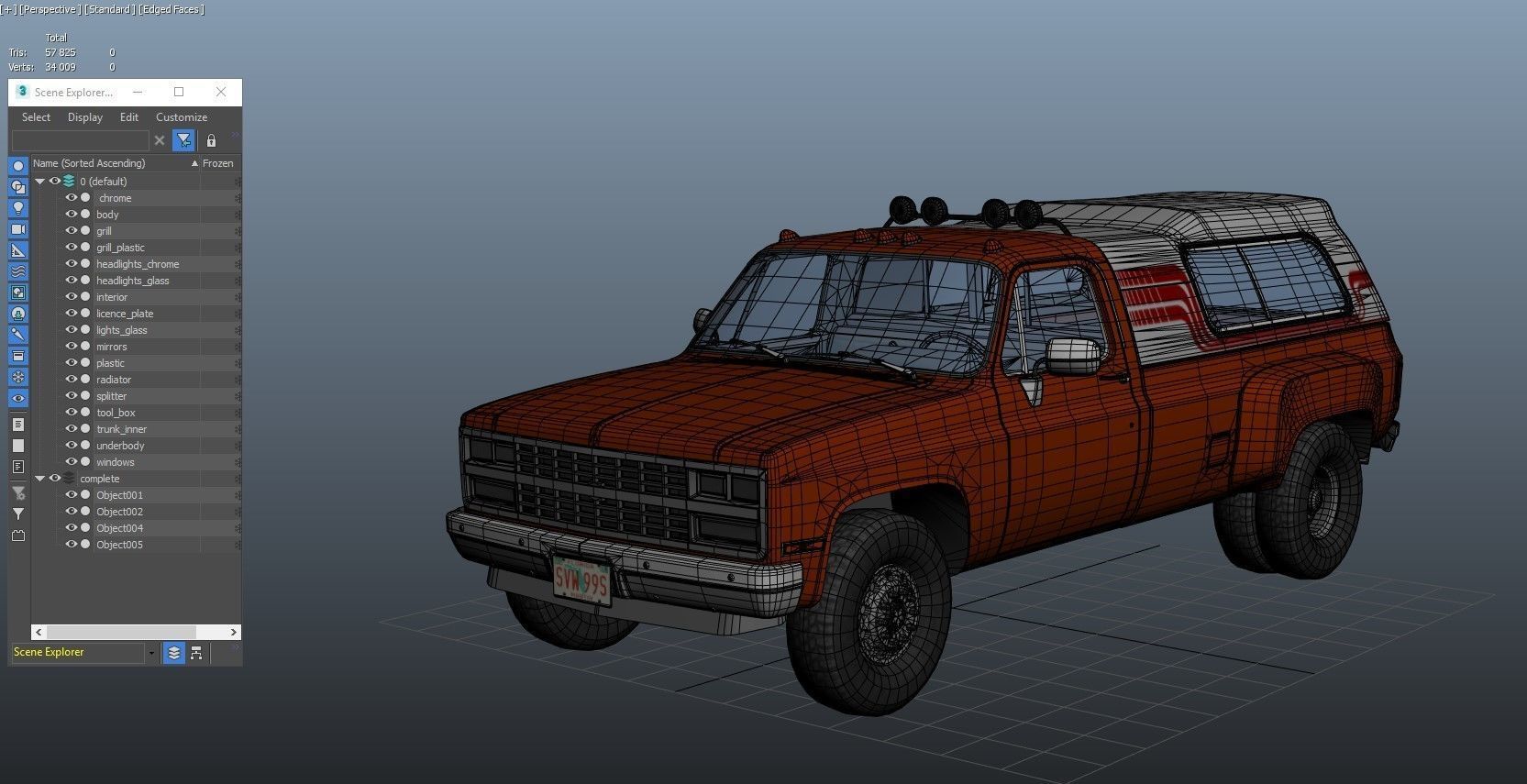Click the Name (Sorted Ascending) column header
Viewport: 1527px width, 784px height.
point(116,163)
